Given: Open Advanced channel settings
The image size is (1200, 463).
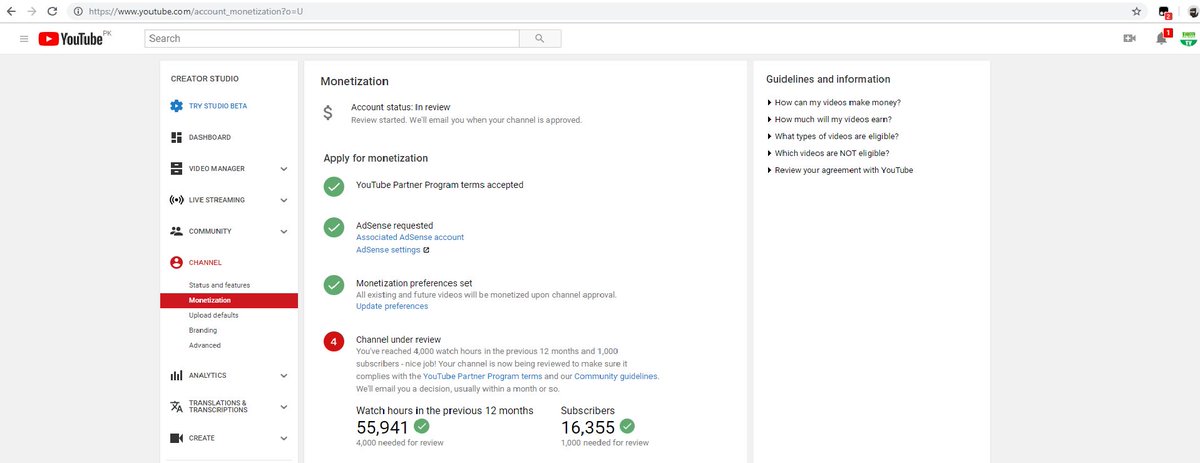Looking at the screenshot, I should click(x=204, y=345).
